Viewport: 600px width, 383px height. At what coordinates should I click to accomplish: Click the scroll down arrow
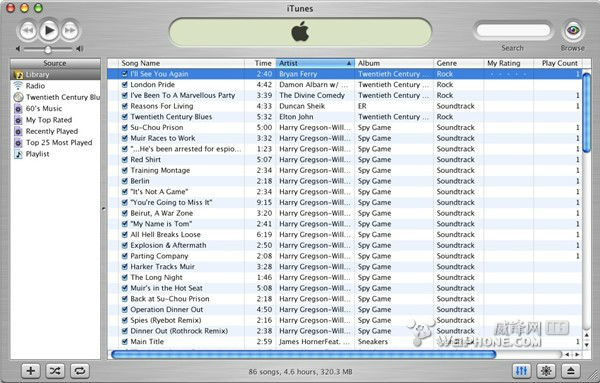[x=586, y=344]
